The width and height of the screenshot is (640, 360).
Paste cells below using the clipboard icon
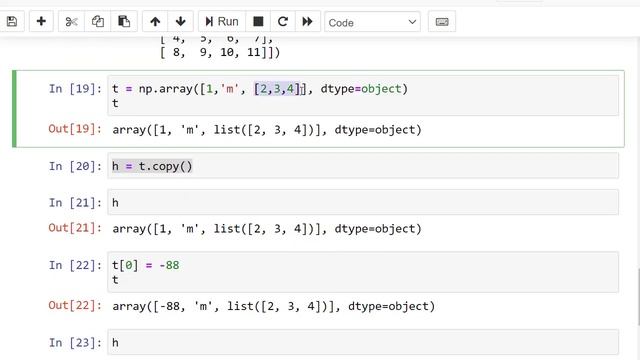(x=124, y=22)
